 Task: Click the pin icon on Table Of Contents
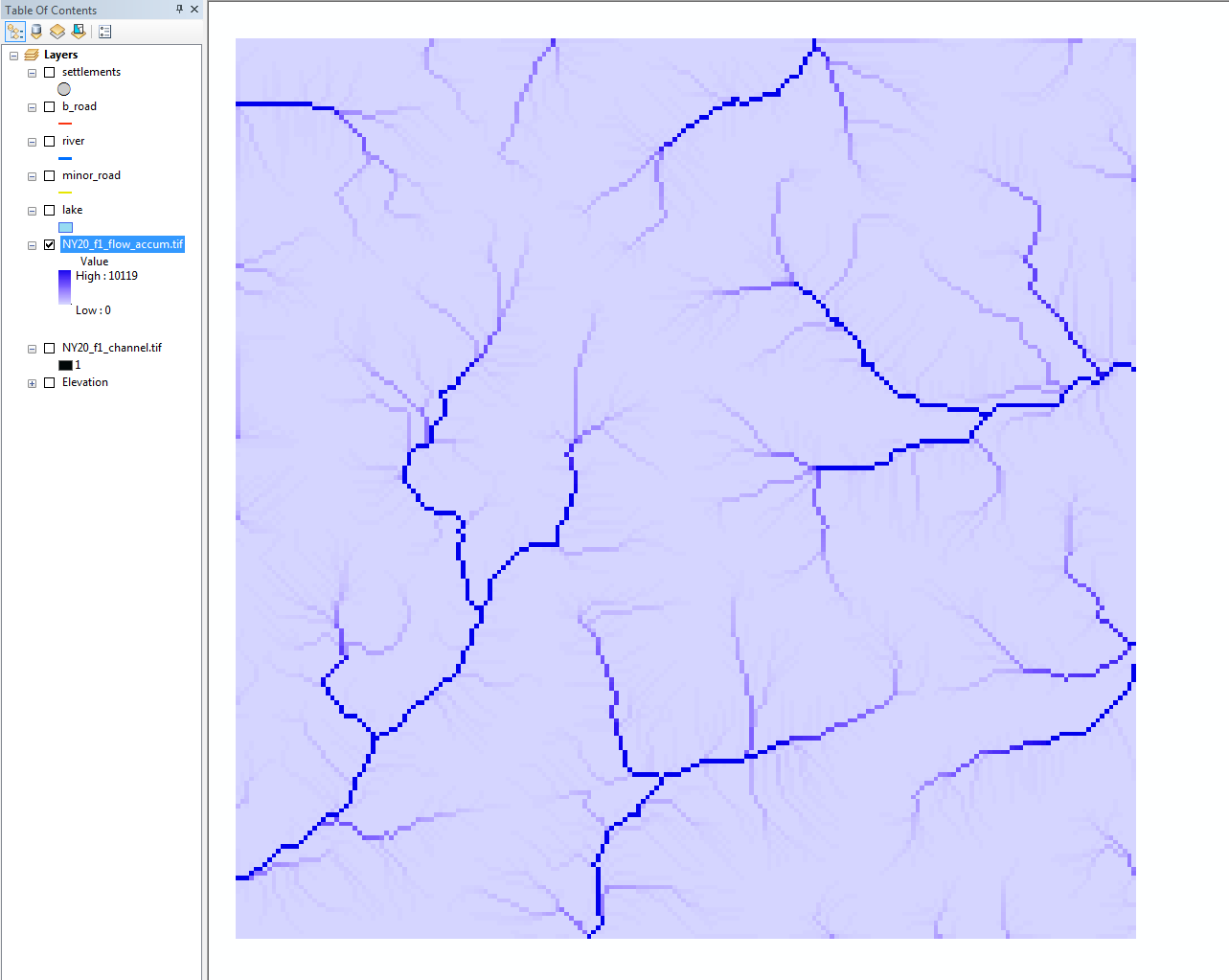point(181,10)
